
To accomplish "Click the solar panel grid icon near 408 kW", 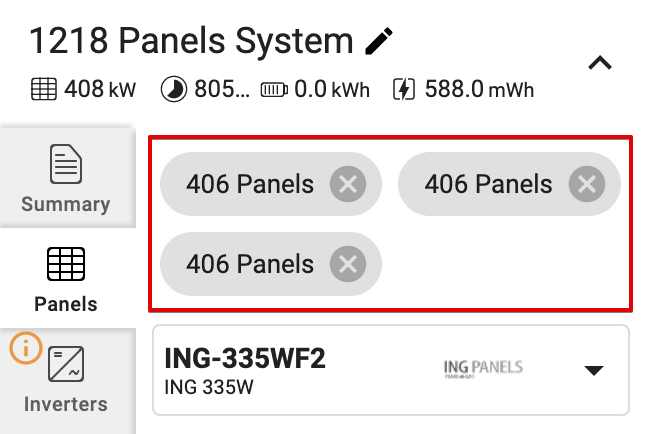I will (44, 89).
